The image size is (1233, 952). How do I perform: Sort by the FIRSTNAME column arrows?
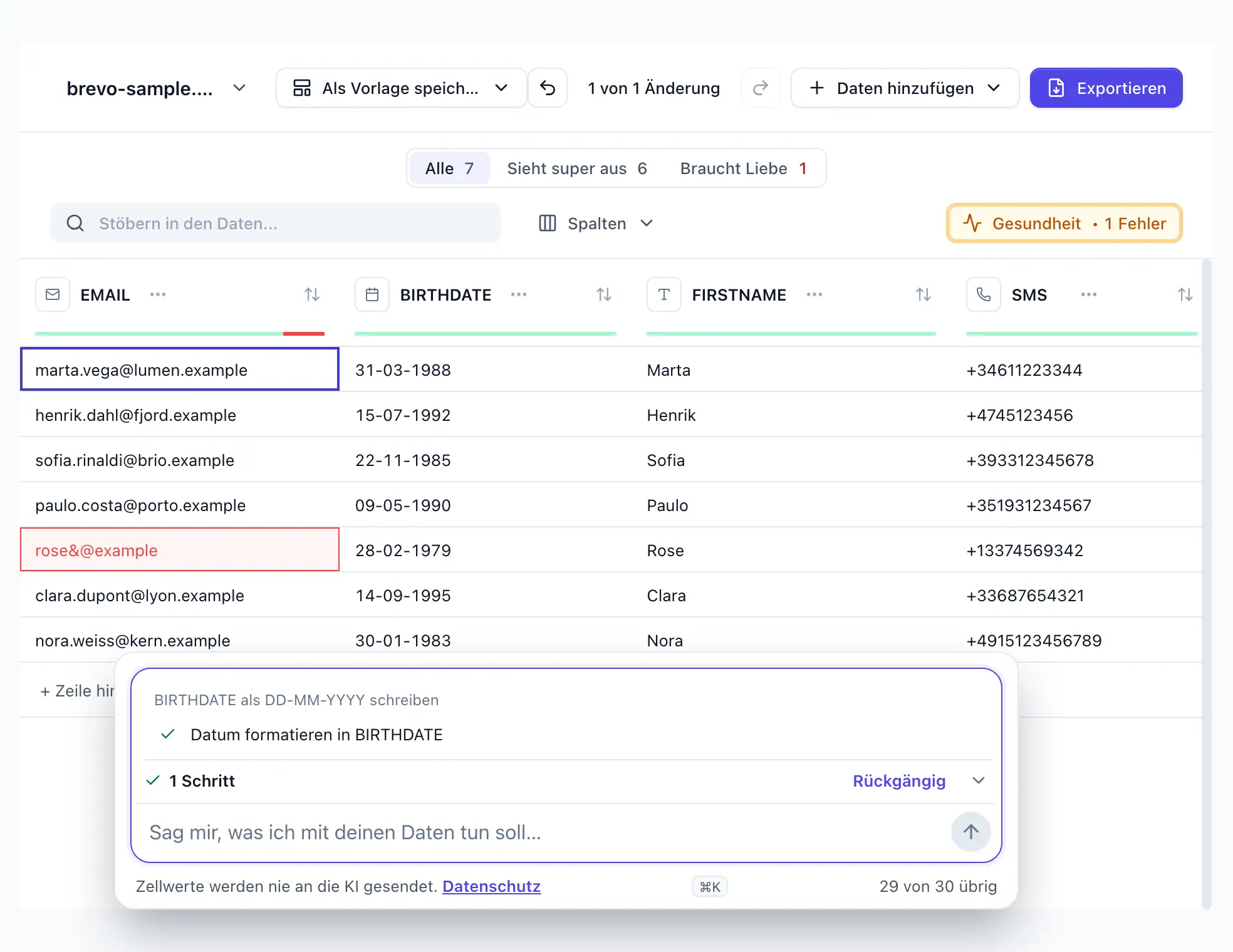(923, 294)
